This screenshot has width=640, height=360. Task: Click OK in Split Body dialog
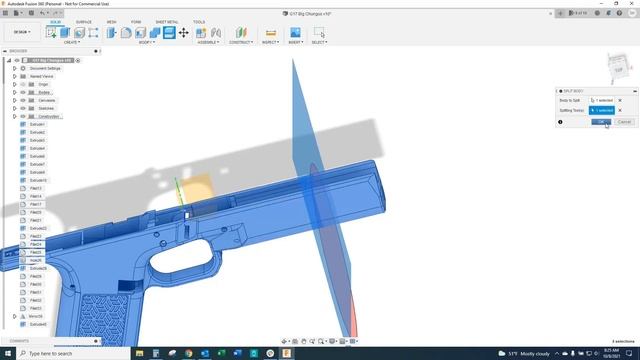pyautogui.click(x=601, y=122)
